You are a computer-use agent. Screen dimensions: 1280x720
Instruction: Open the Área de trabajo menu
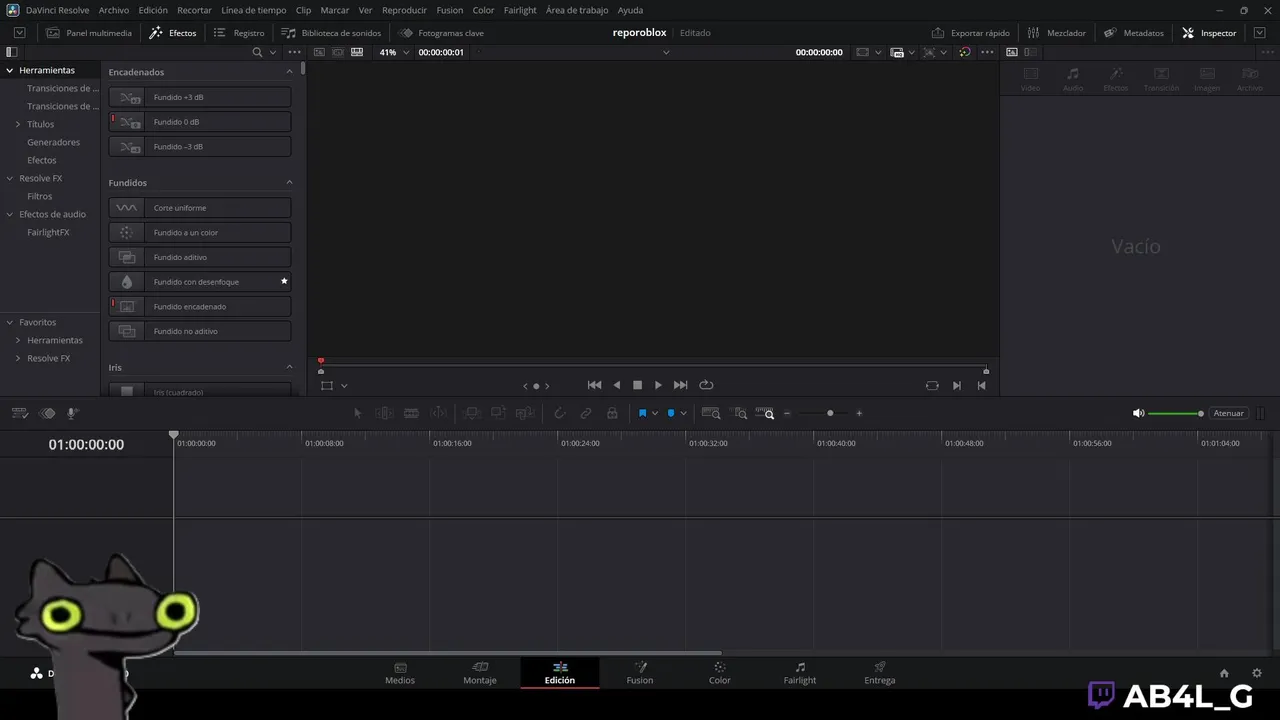pyautogui.click(x=577, y=10)
